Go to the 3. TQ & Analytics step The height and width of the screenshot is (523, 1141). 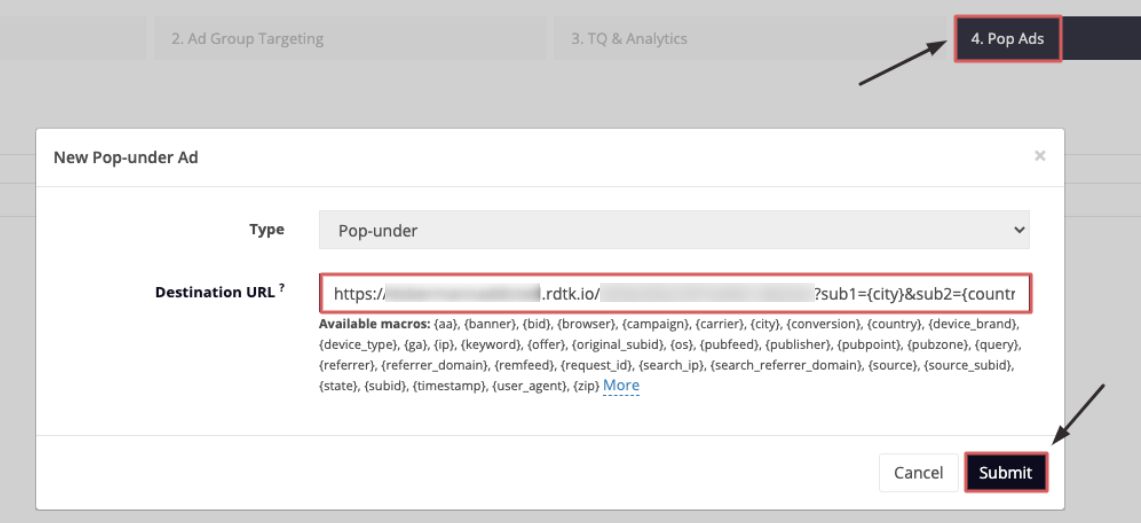pos(629,39)
